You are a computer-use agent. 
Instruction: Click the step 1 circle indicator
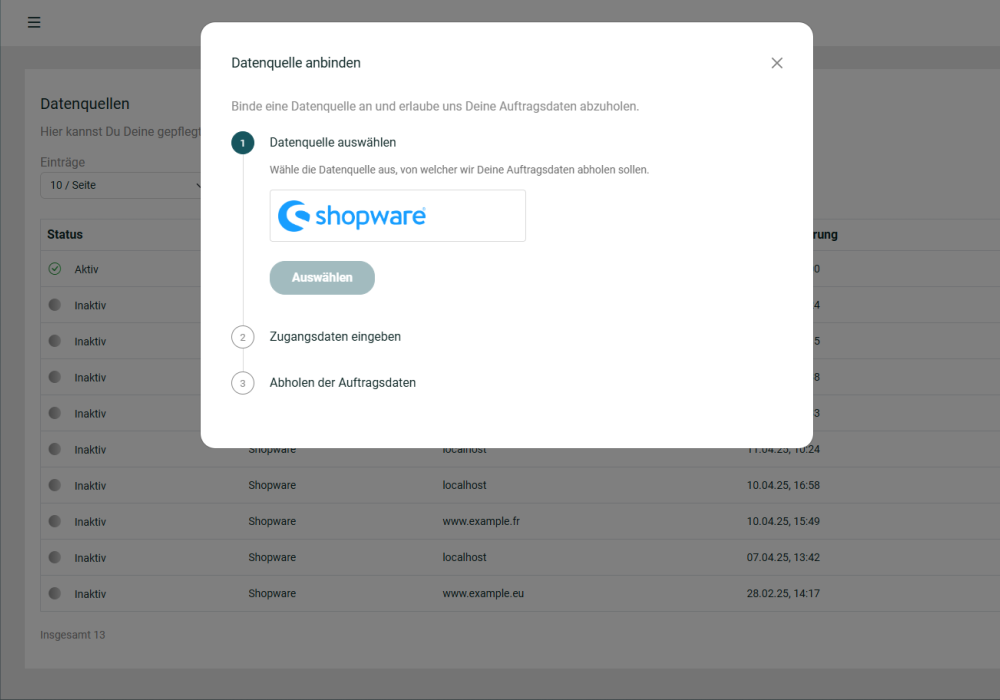tap(242, 143)
